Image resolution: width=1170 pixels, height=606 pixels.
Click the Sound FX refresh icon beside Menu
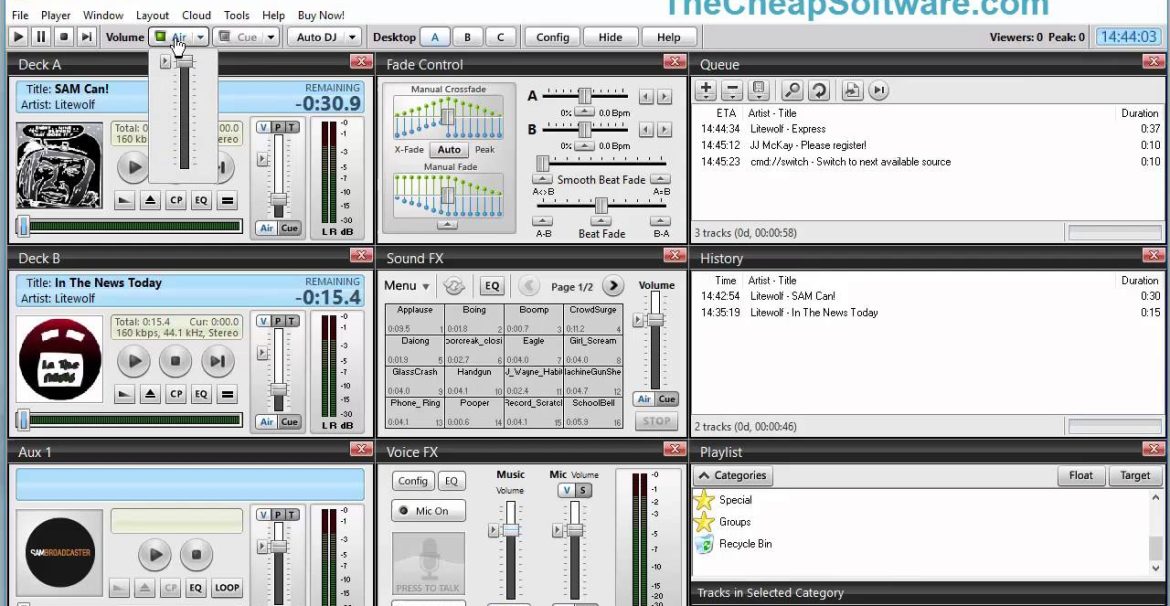point(453,286)
